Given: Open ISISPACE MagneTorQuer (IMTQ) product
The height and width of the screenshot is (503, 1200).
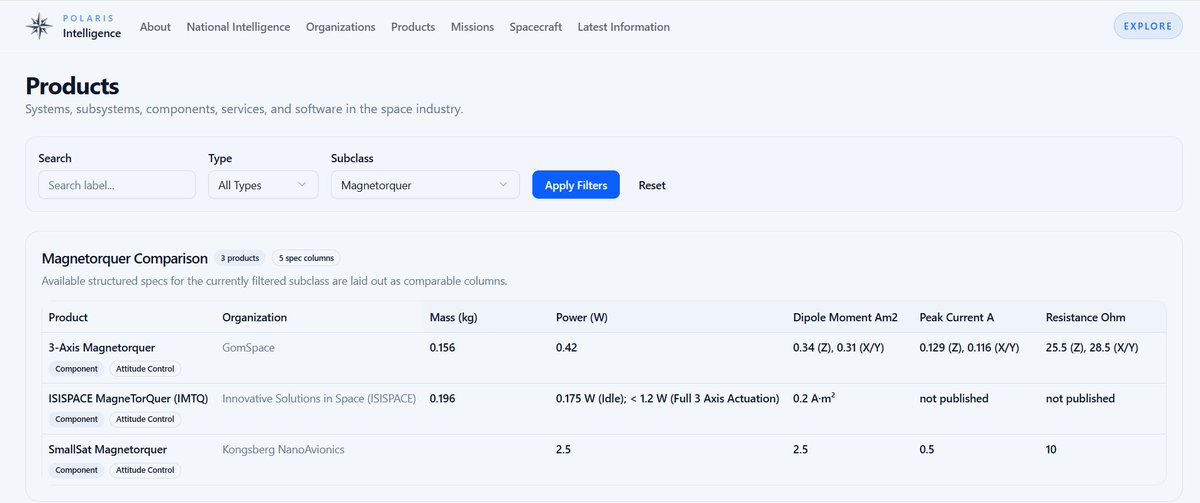Looking at the screenshot, I should coord(128,398).
